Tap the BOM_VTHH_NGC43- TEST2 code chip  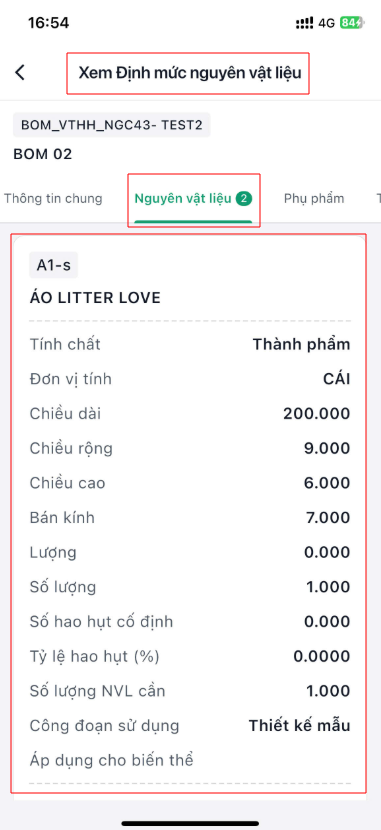coord(112,125)
